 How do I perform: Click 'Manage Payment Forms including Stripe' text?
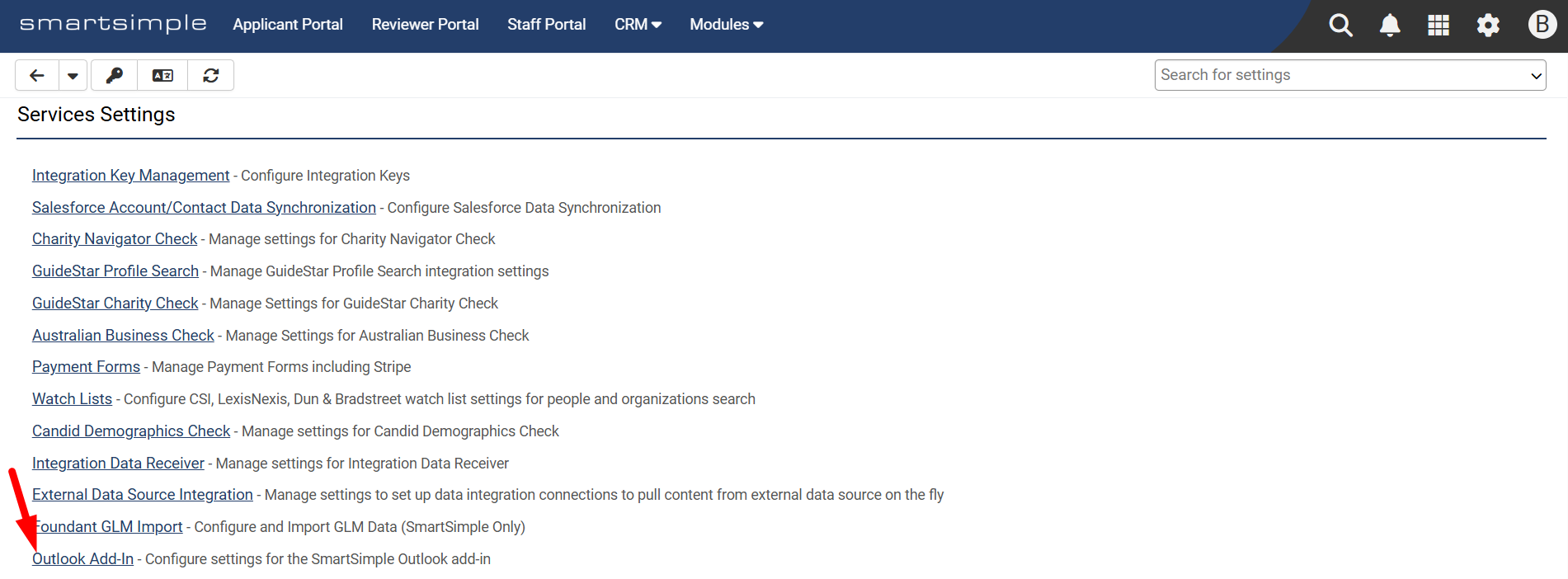click(x=281, y=367)
